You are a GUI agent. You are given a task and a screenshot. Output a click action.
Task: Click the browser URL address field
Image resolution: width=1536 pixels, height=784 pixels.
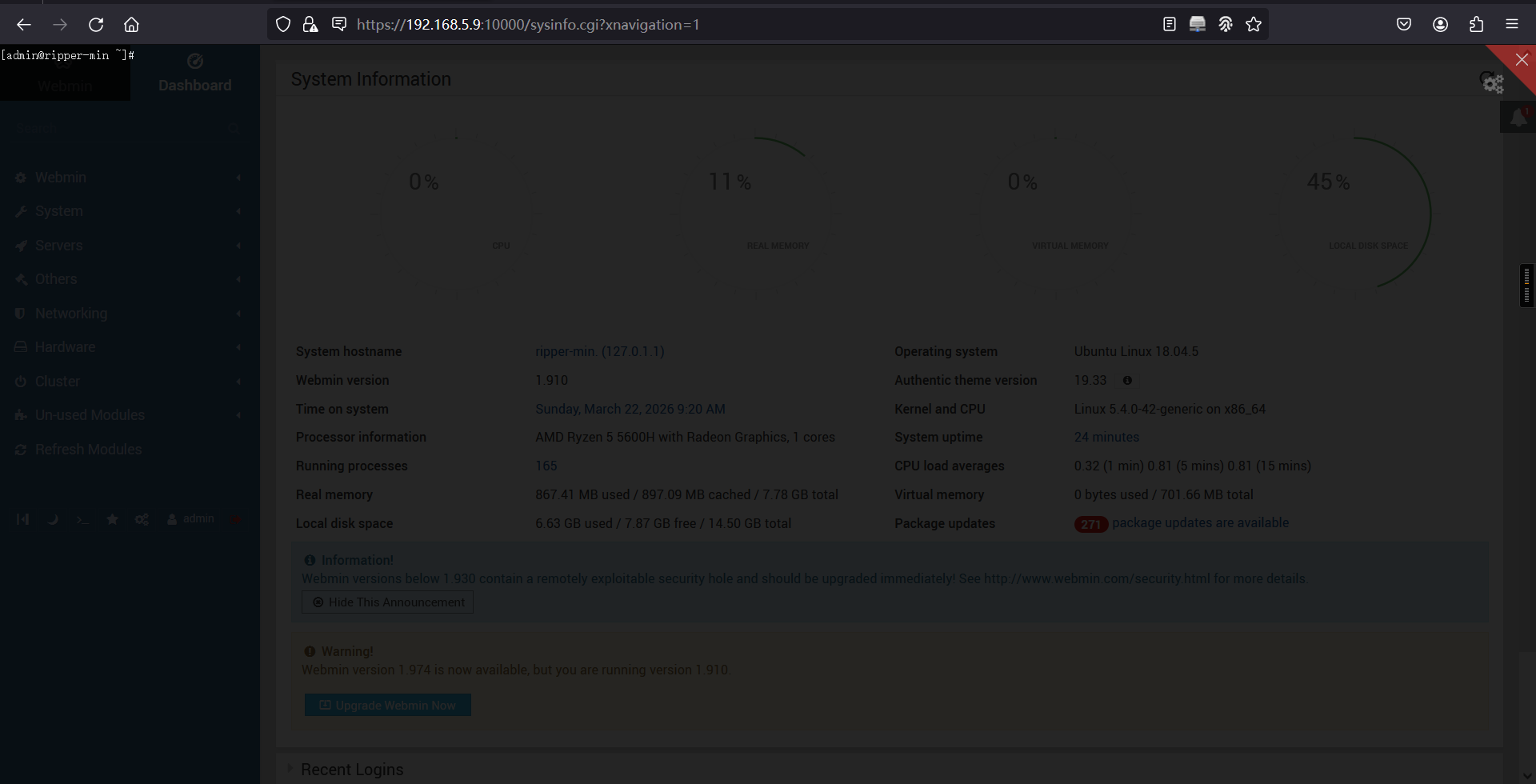(x=752, y=25)
